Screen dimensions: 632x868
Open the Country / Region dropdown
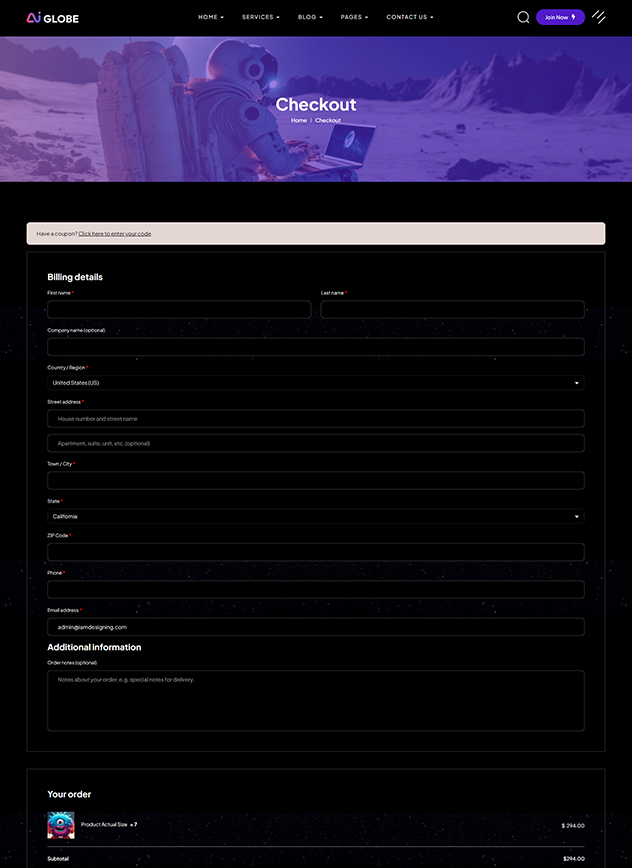tap(316, 383)
